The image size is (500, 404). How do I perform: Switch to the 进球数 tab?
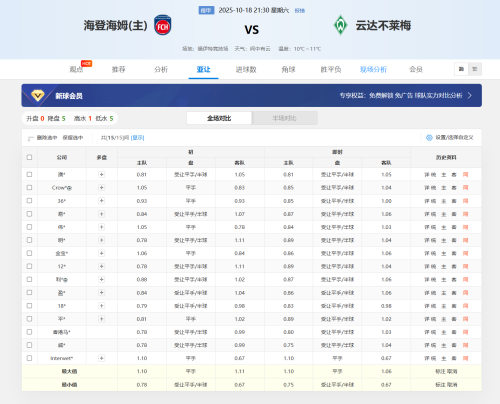[246, 69]
